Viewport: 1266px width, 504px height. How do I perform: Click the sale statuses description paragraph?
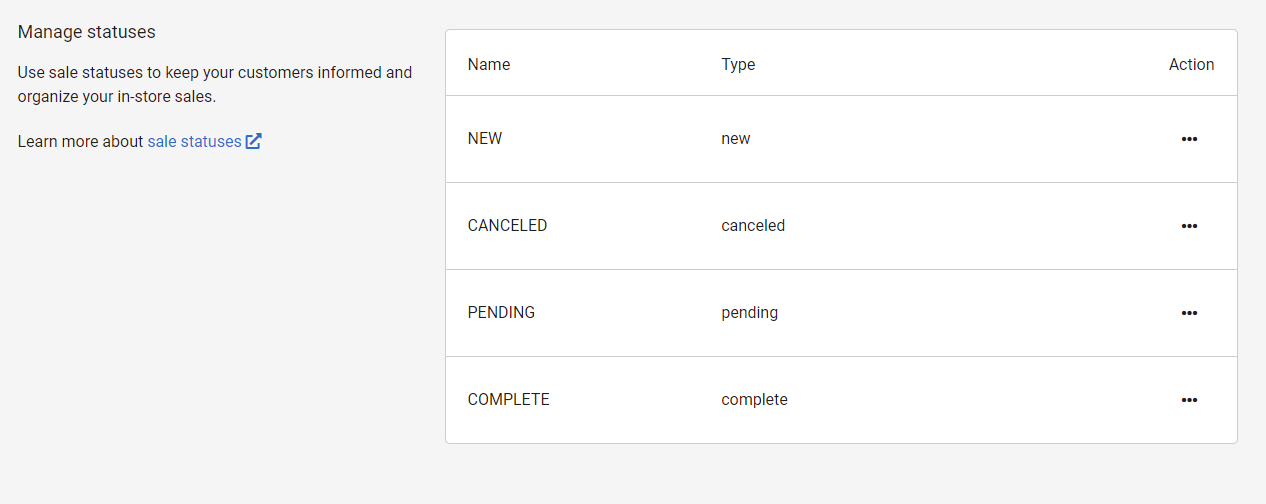click(214, 85)
